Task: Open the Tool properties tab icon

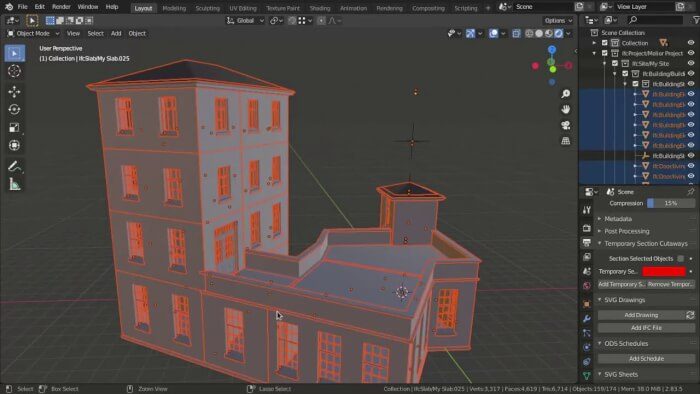Action: coord(587,210)
